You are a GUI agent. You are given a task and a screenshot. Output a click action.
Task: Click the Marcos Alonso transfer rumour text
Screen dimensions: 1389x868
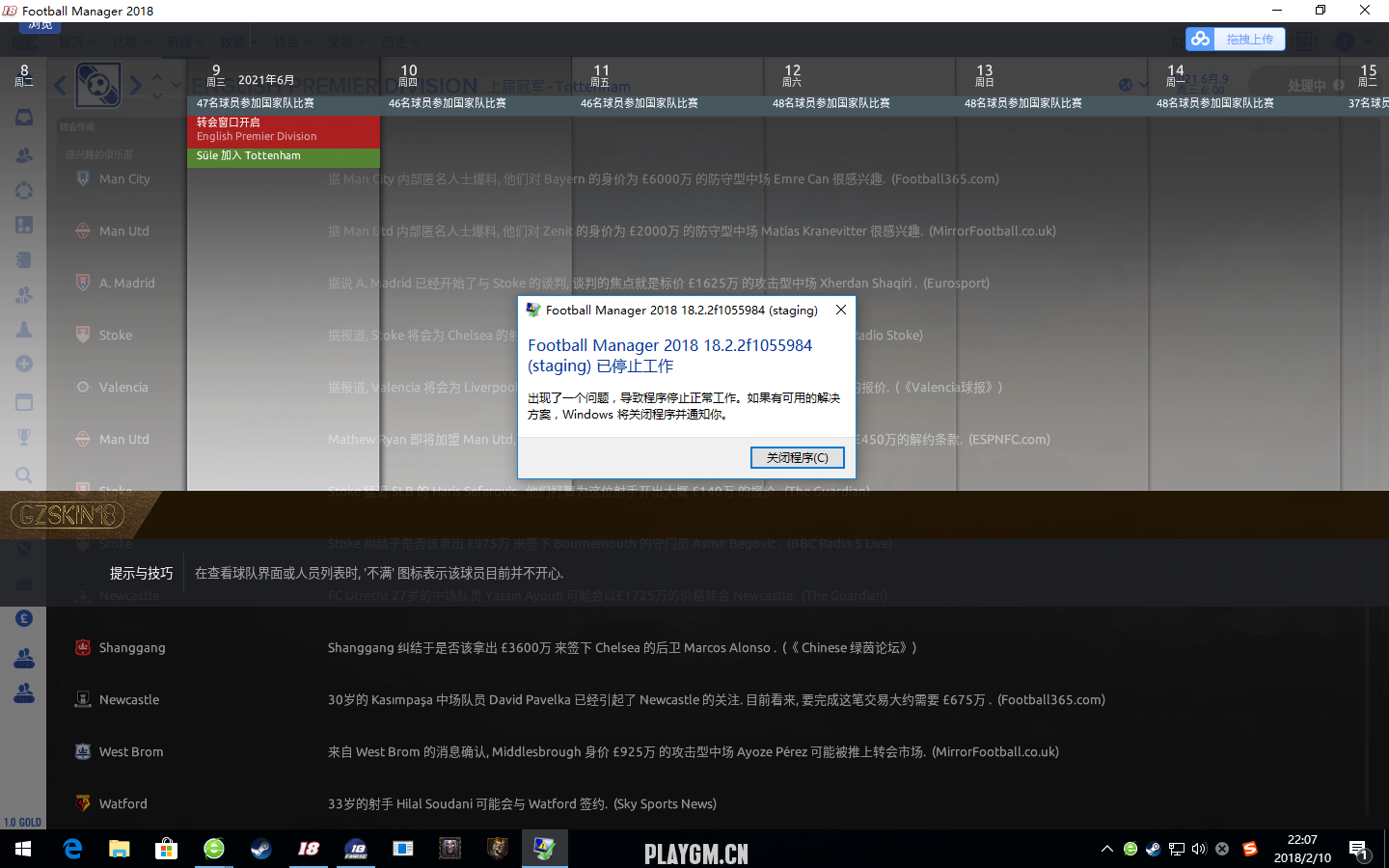click(x=622, y=647)
